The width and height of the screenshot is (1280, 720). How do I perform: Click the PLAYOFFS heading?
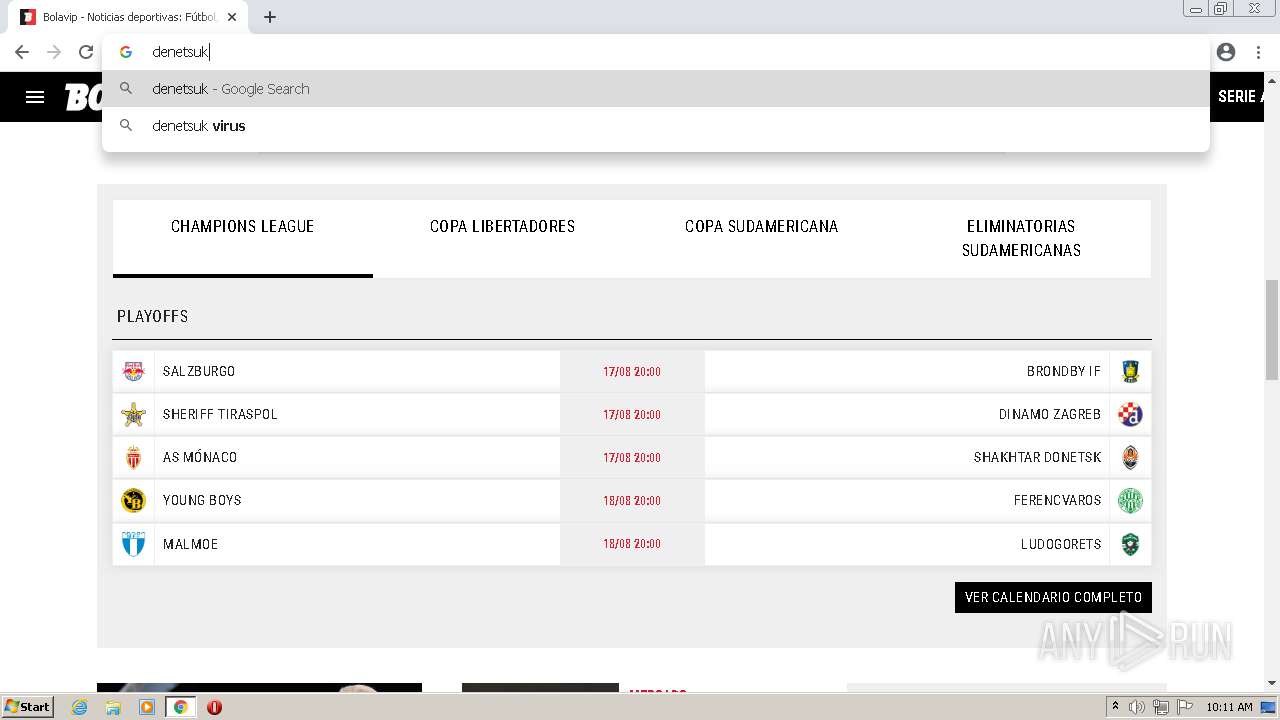[152, 316]
